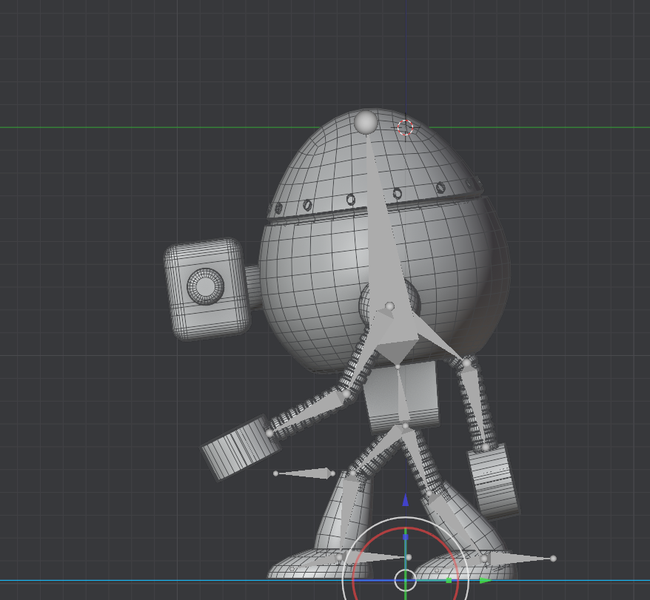Select the large bone tip sphere atop the head
Viewport: 650px width, 600px height.
[366, 122]
